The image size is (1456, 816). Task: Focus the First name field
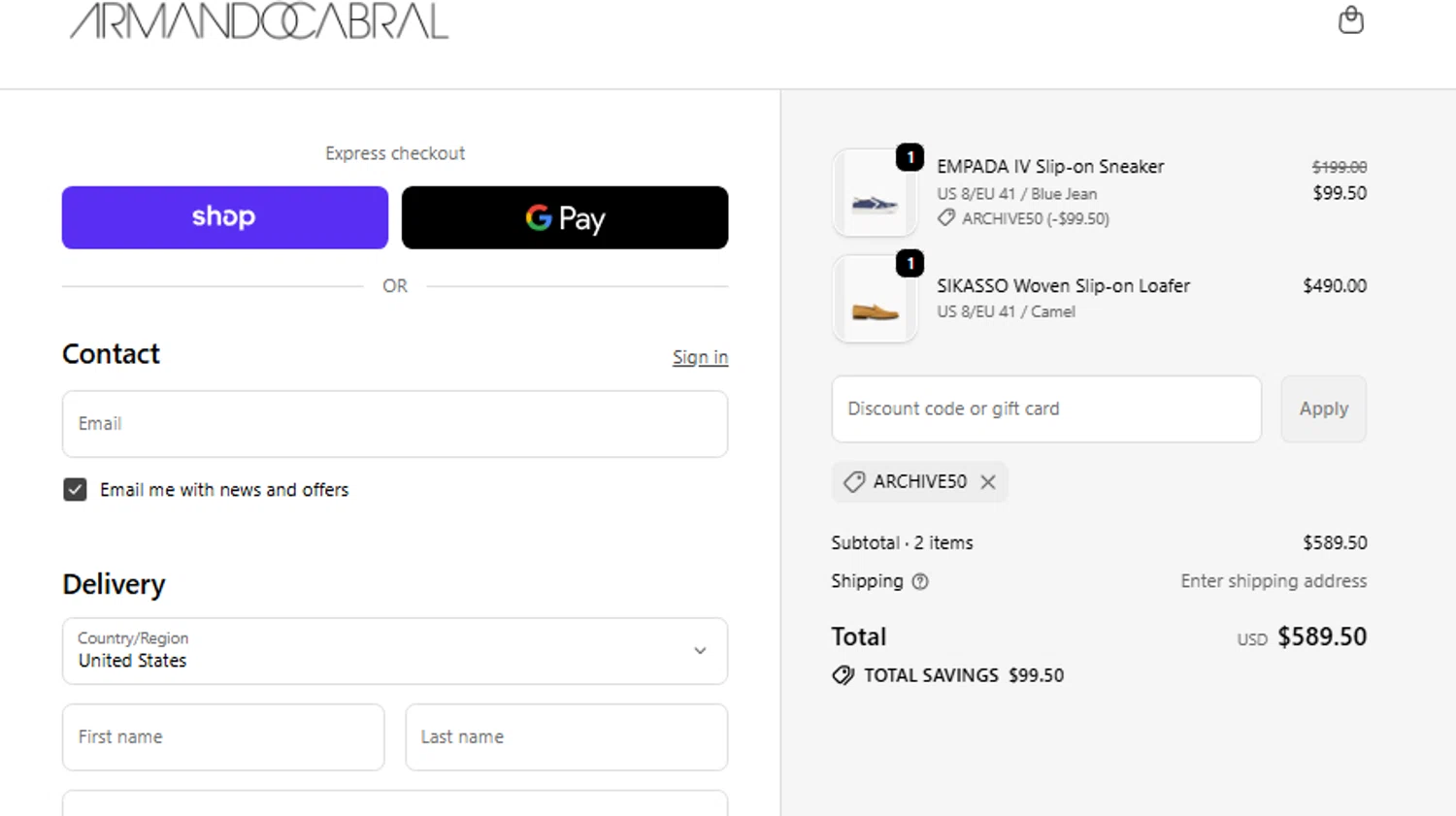[x=223, y=737]
